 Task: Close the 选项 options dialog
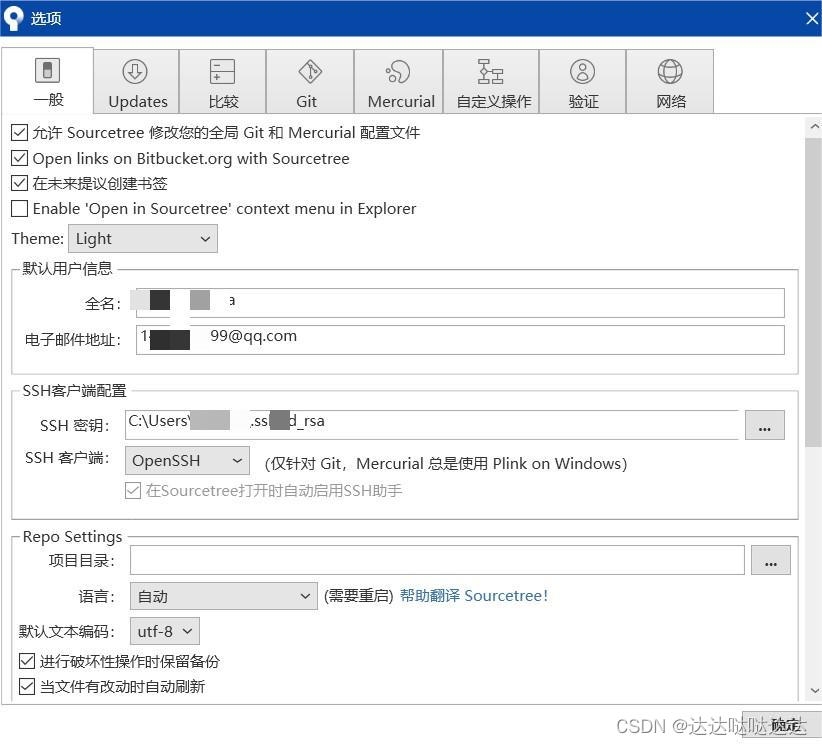tap(812, 19)
